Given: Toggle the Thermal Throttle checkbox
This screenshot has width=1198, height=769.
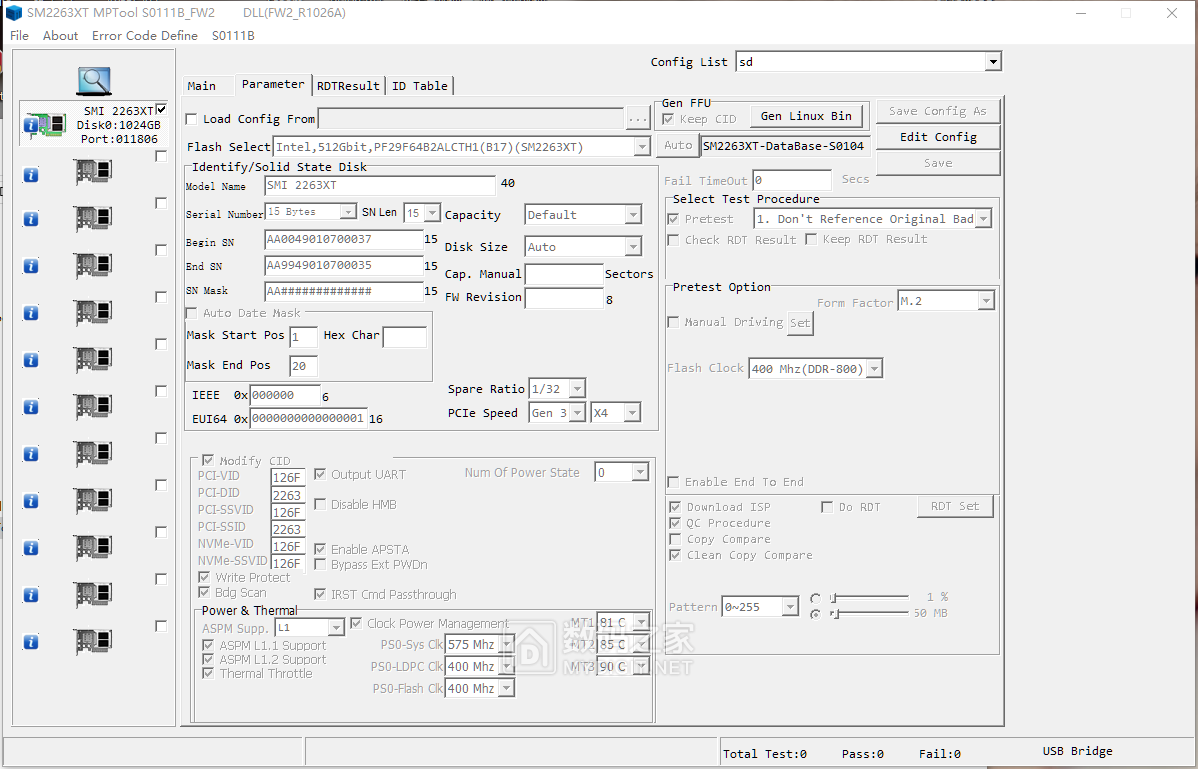Looking at the screenshot, I should pyautogui.click(x=208, y=673).
